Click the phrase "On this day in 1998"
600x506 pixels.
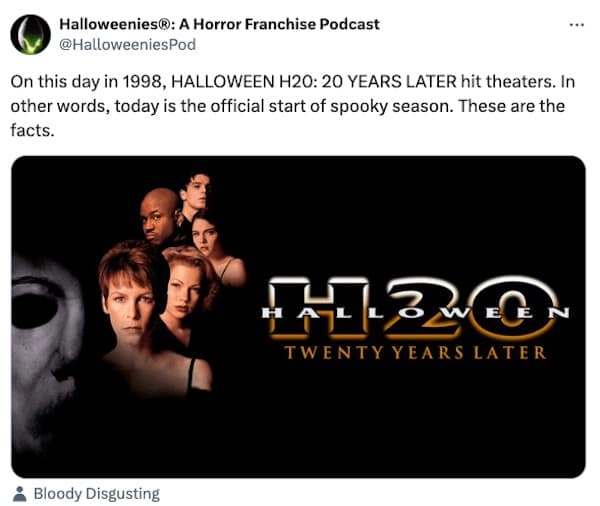87,82
